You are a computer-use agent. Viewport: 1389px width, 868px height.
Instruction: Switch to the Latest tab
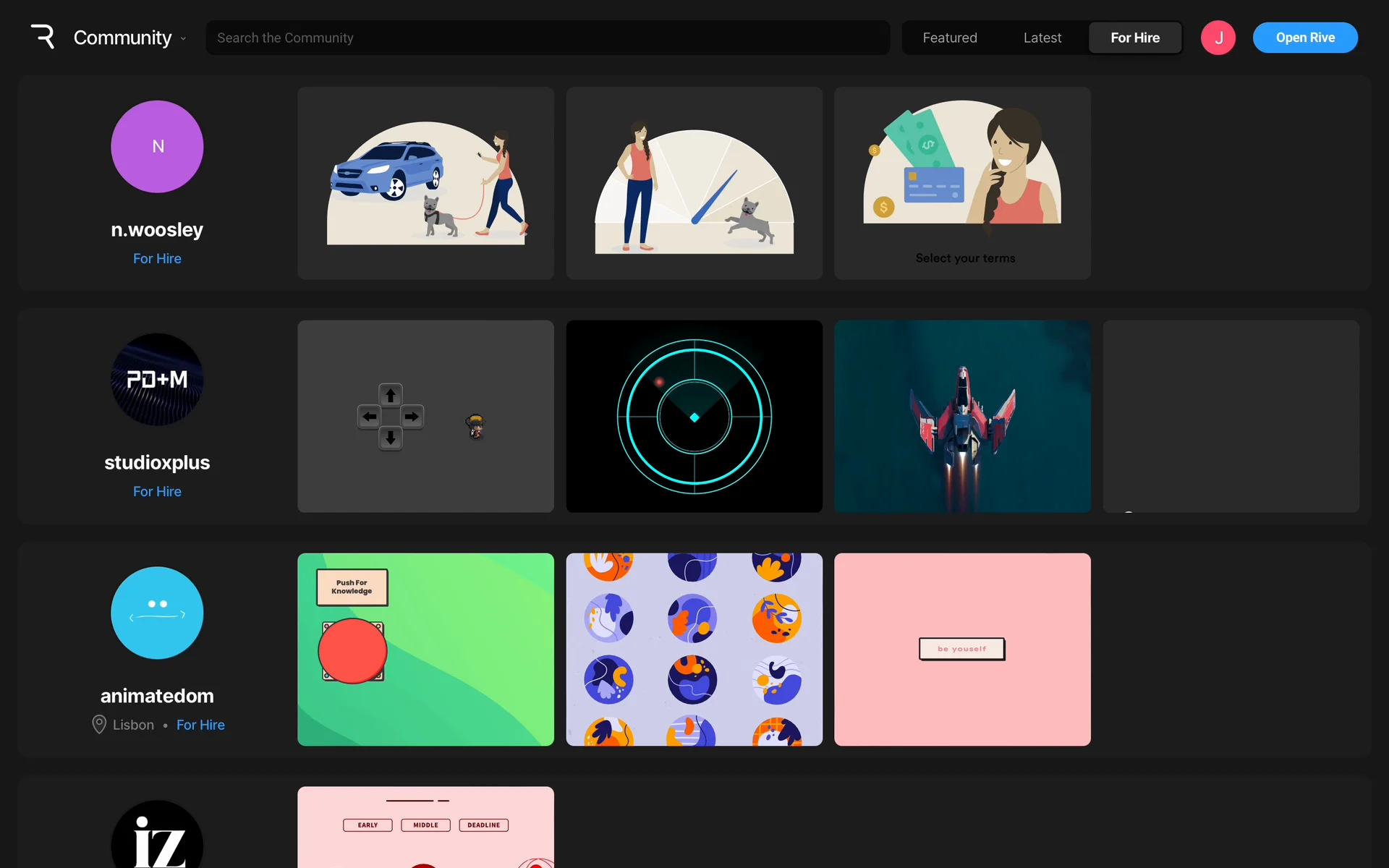click(1042, 38)
